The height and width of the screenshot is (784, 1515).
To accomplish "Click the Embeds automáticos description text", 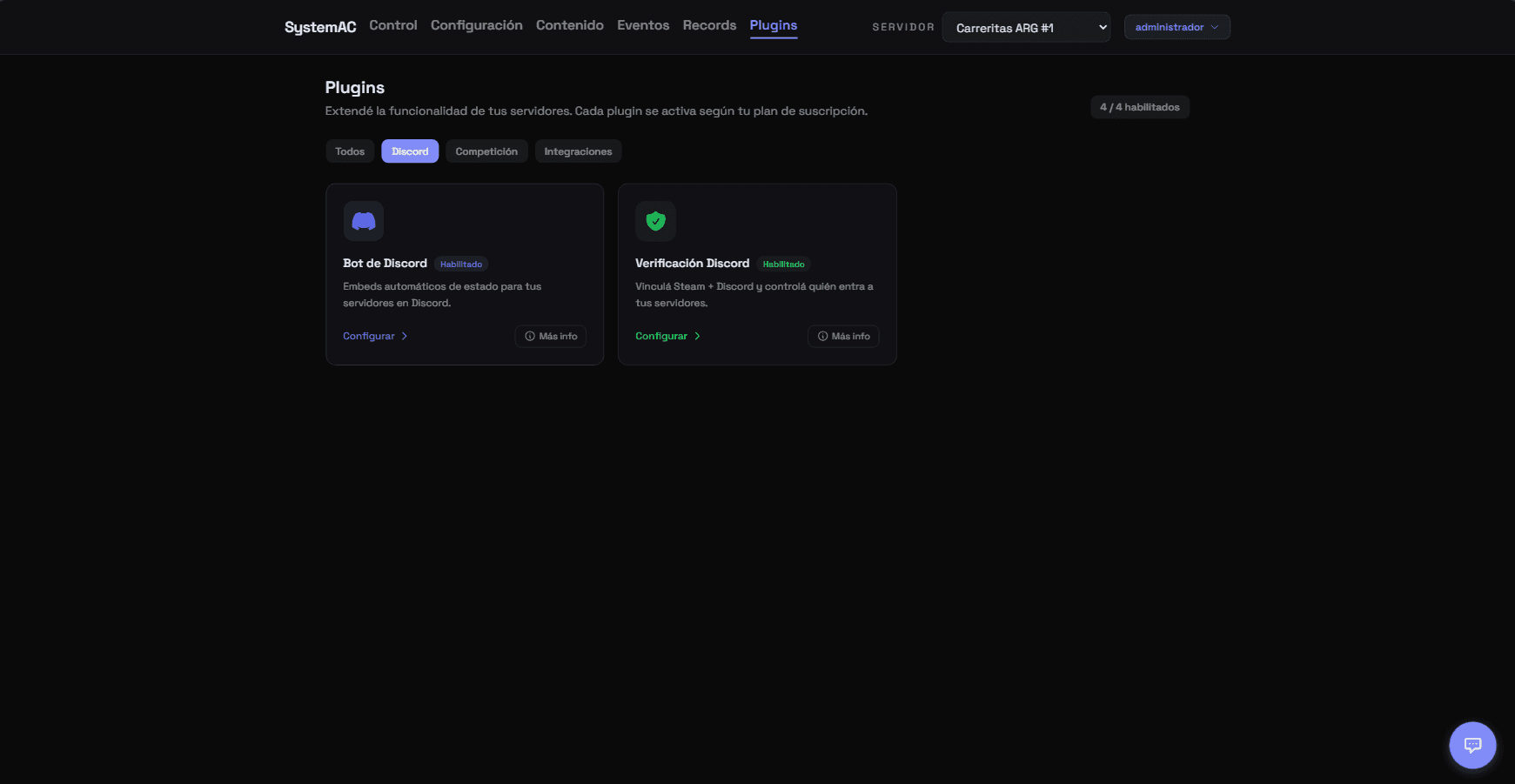I will point(442,294).
